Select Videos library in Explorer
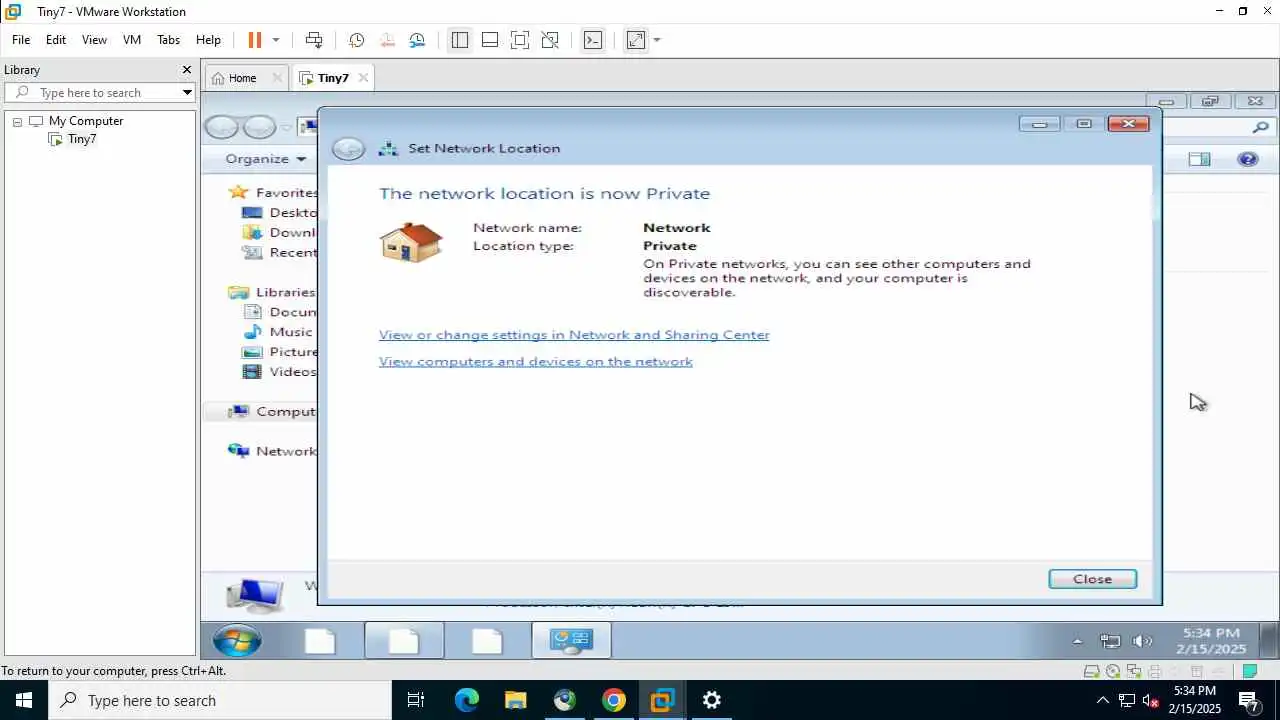 (279, 371)
